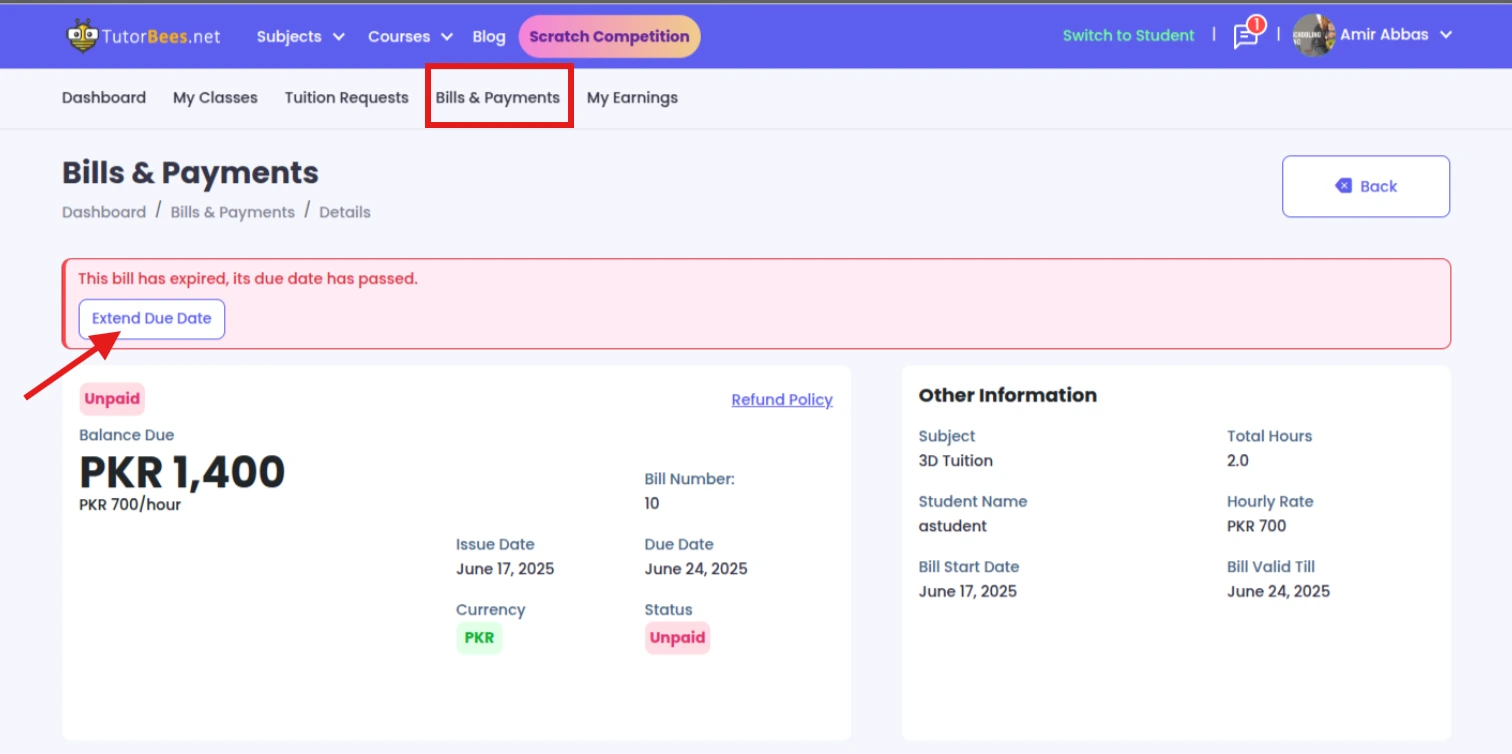Click the TutorBees.net site name text

161,37
